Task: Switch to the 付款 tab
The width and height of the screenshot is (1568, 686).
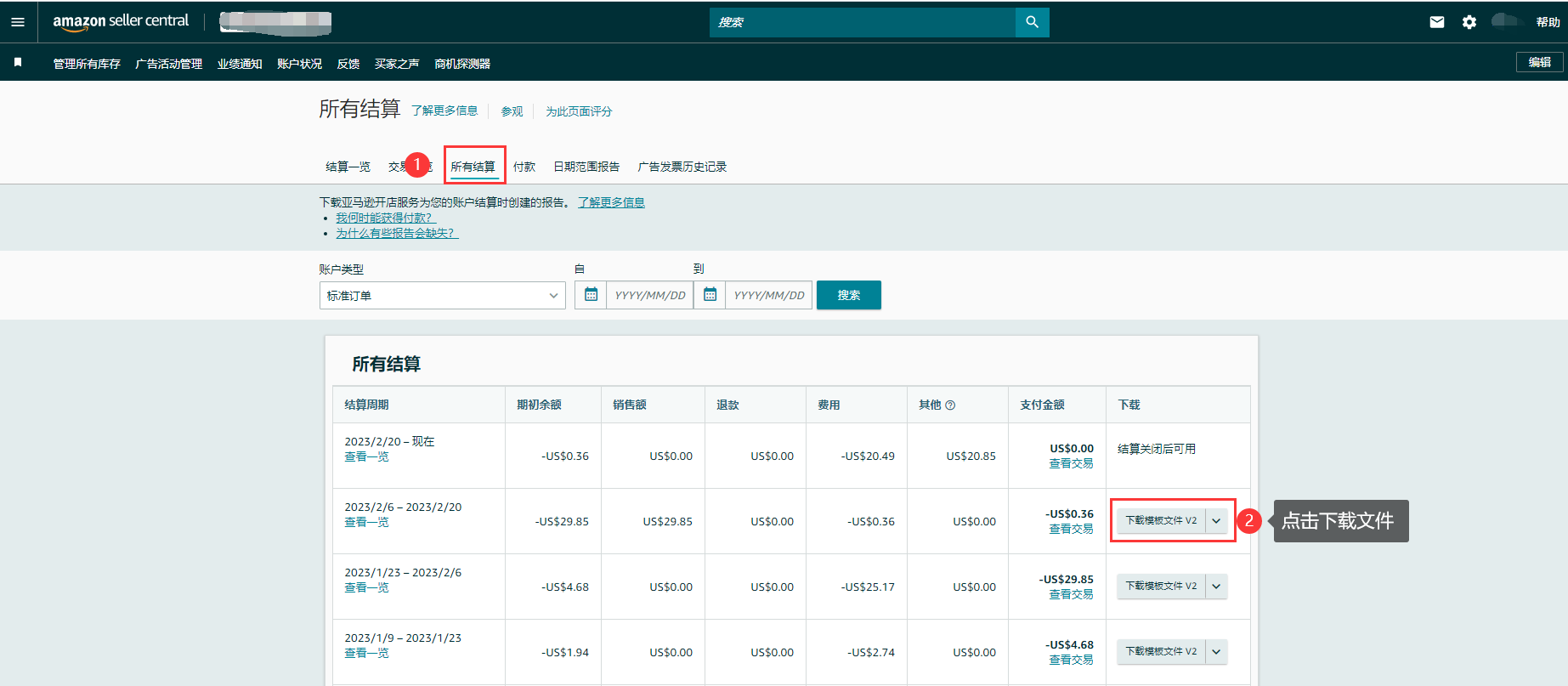Action: (x=524, y=167)
